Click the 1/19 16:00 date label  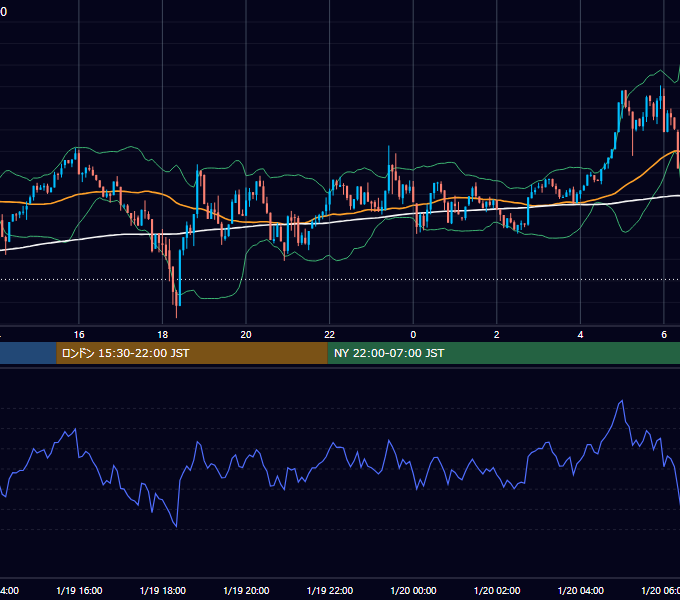pos(79,590)
